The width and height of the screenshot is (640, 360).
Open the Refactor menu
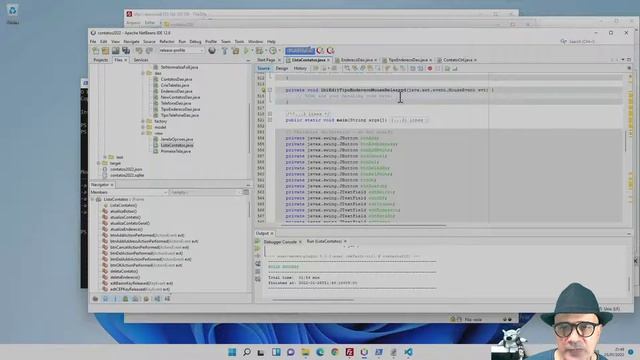click(x=167, y=42)
